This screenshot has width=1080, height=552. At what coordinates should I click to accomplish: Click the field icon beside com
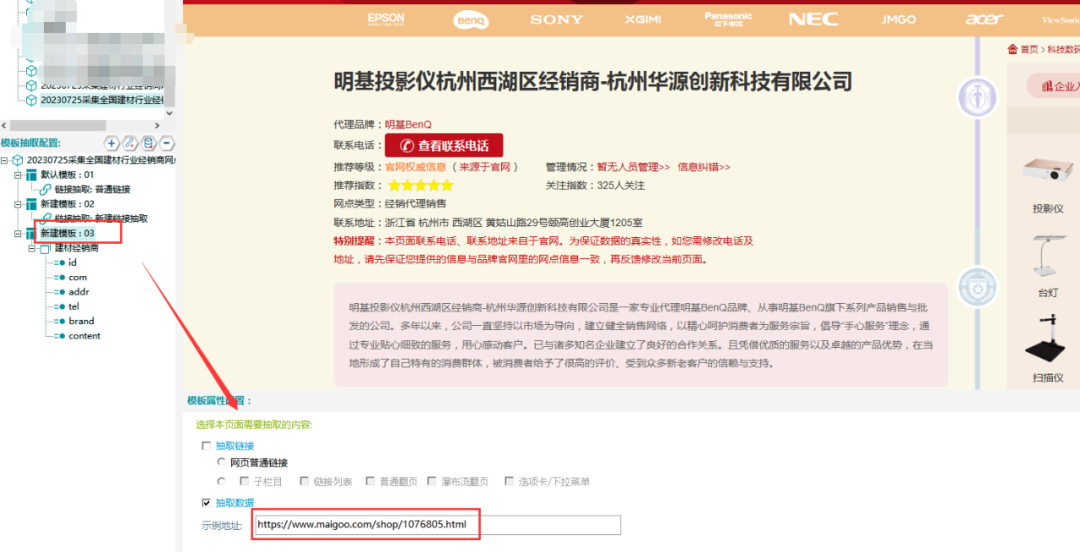pyautogui.click(x=60, y=277)
